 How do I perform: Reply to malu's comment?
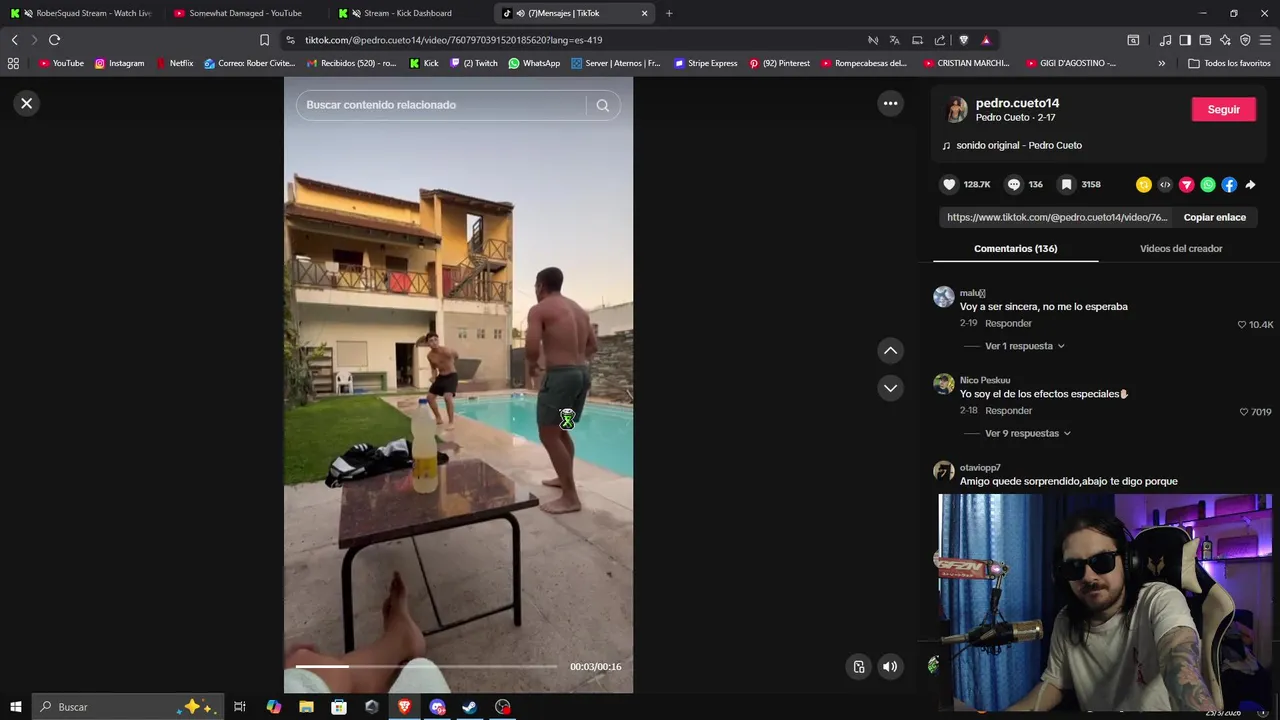[x=1008, y=324]
